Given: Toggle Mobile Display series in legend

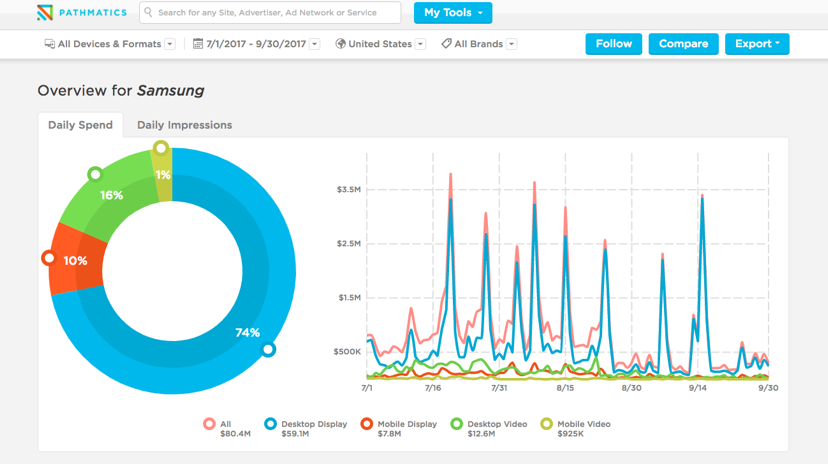Looking at the screenshot, I should pos(367,424).
